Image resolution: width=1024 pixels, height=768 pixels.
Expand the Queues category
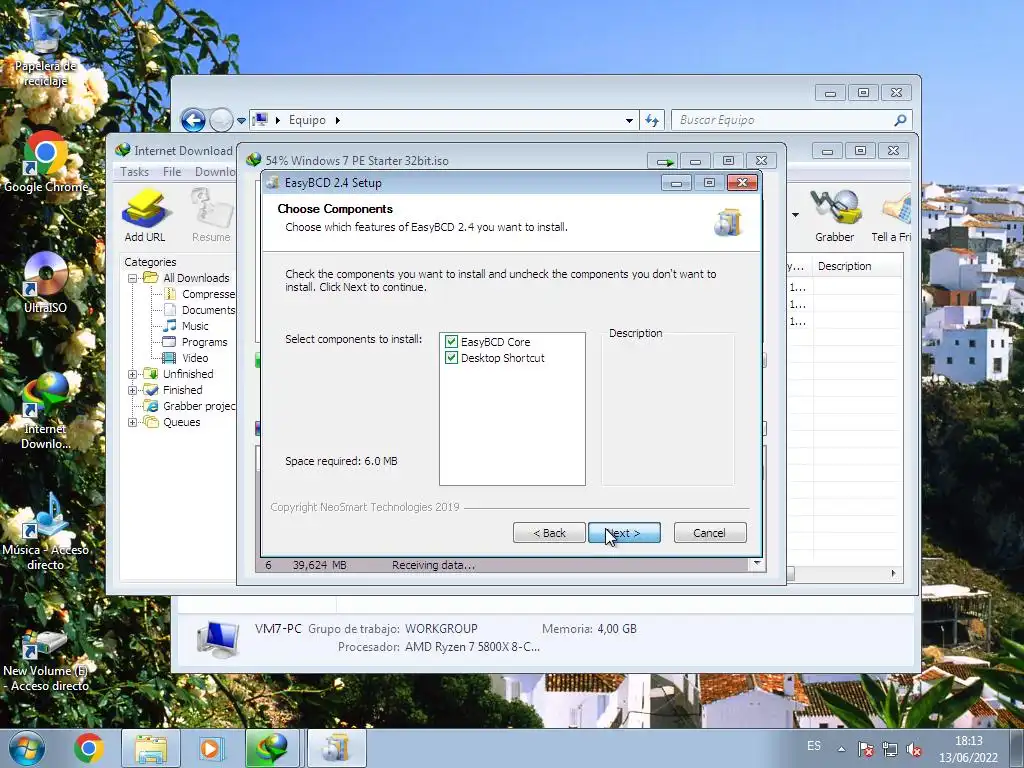point(133,422)
